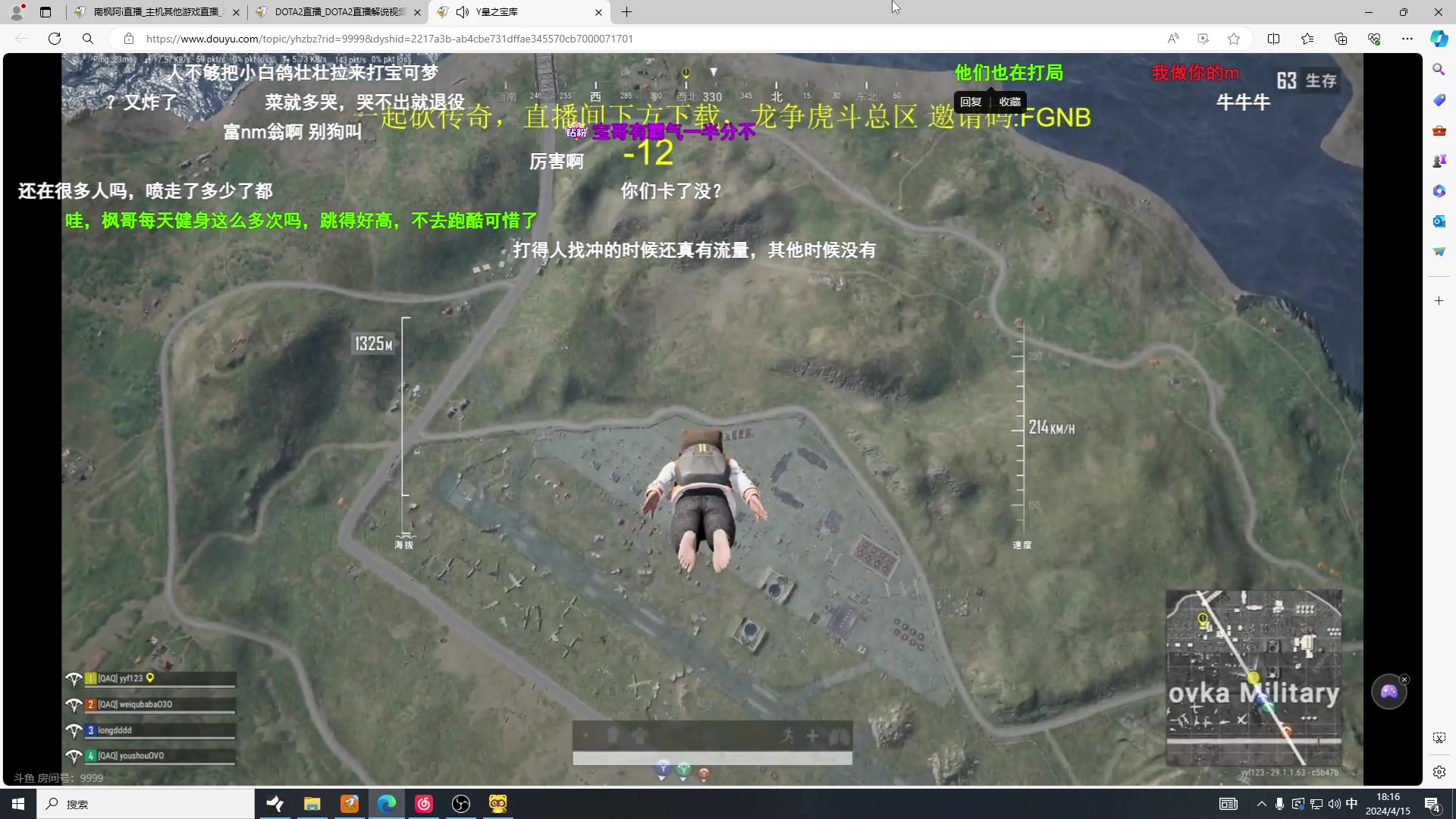The height and width of the screenshot is (819, 1456).
Task: Open sidebar settings gear
Action: (x=1439, y=772)
